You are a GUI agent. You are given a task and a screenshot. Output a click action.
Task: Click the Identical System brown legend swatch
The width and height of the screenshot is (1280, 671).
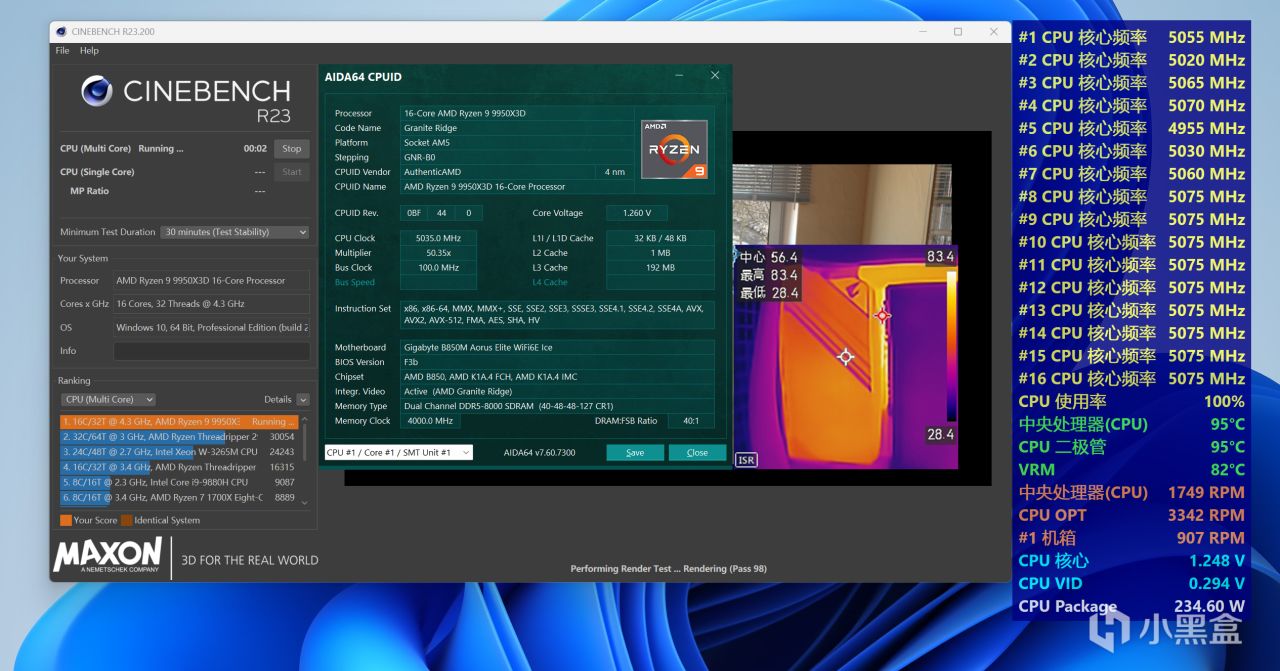point(127,520)
